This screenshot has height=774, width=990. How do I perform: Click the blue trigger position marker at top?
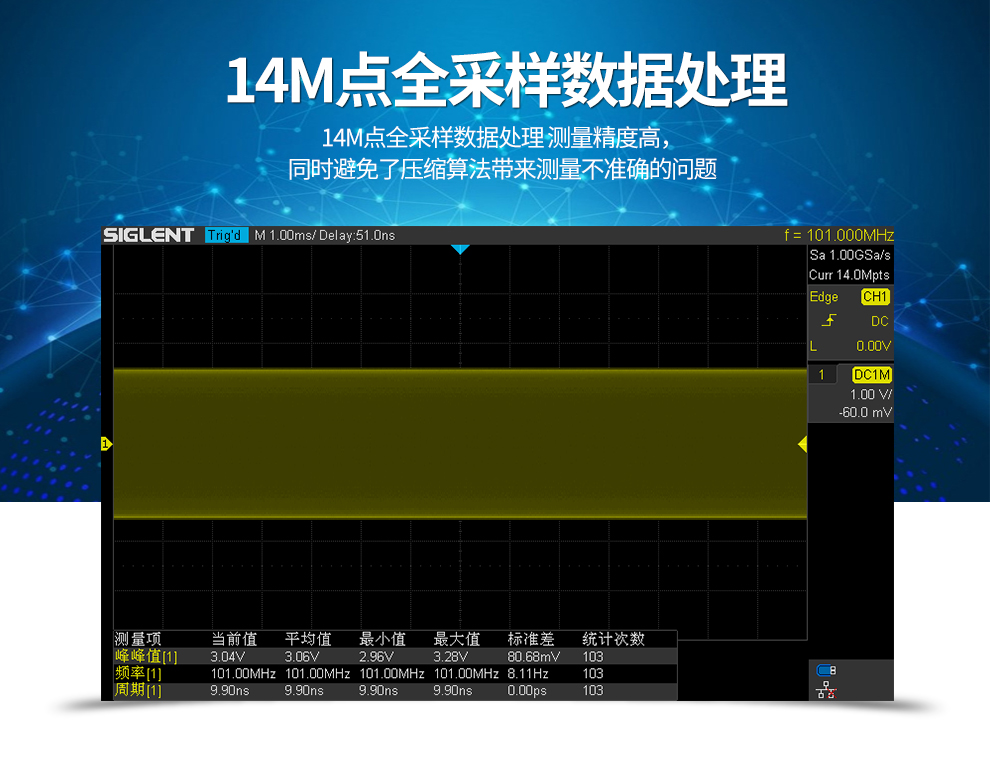[x=459, y=249]
